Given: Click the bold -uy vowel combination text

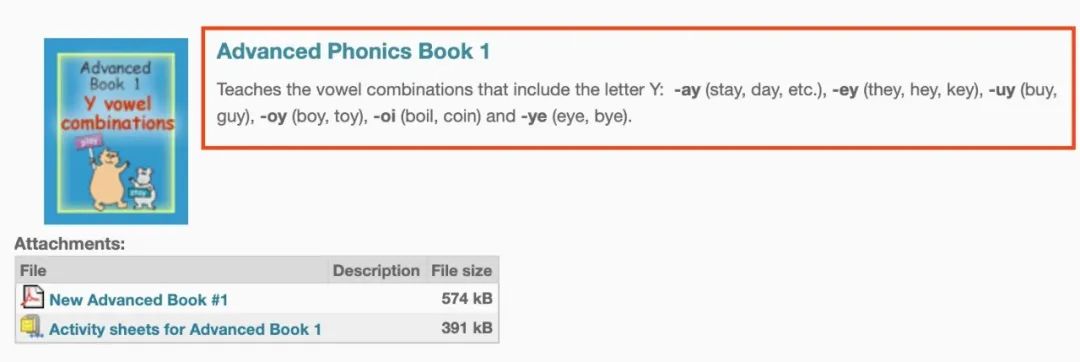Looking at the screenshot, I should click(x=1002, y=91).
